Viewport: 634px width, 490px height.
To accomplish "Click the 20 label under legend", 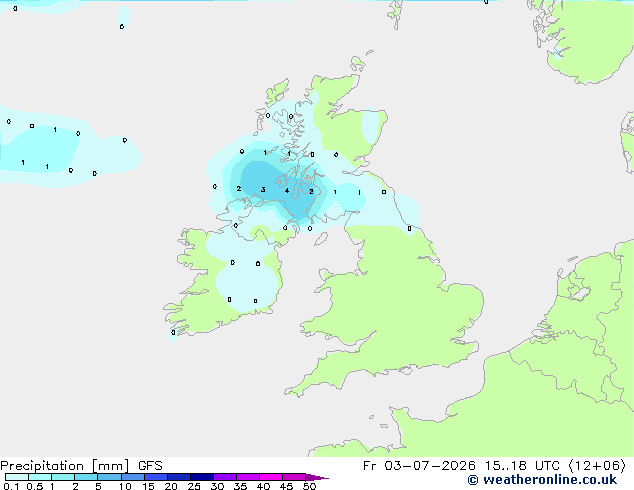I will tap(171, 486).
